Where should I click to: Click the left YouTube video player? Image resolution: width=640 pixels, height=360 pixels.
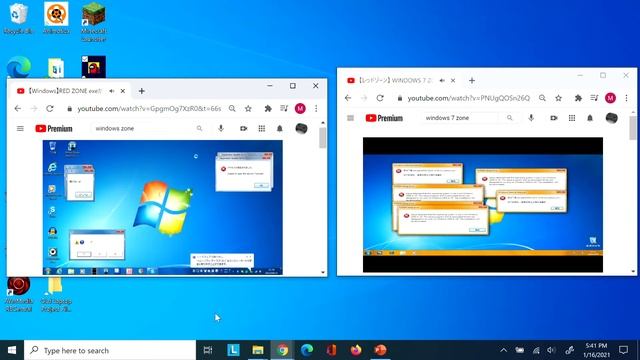pyautogui.click(x=162, y=207)
